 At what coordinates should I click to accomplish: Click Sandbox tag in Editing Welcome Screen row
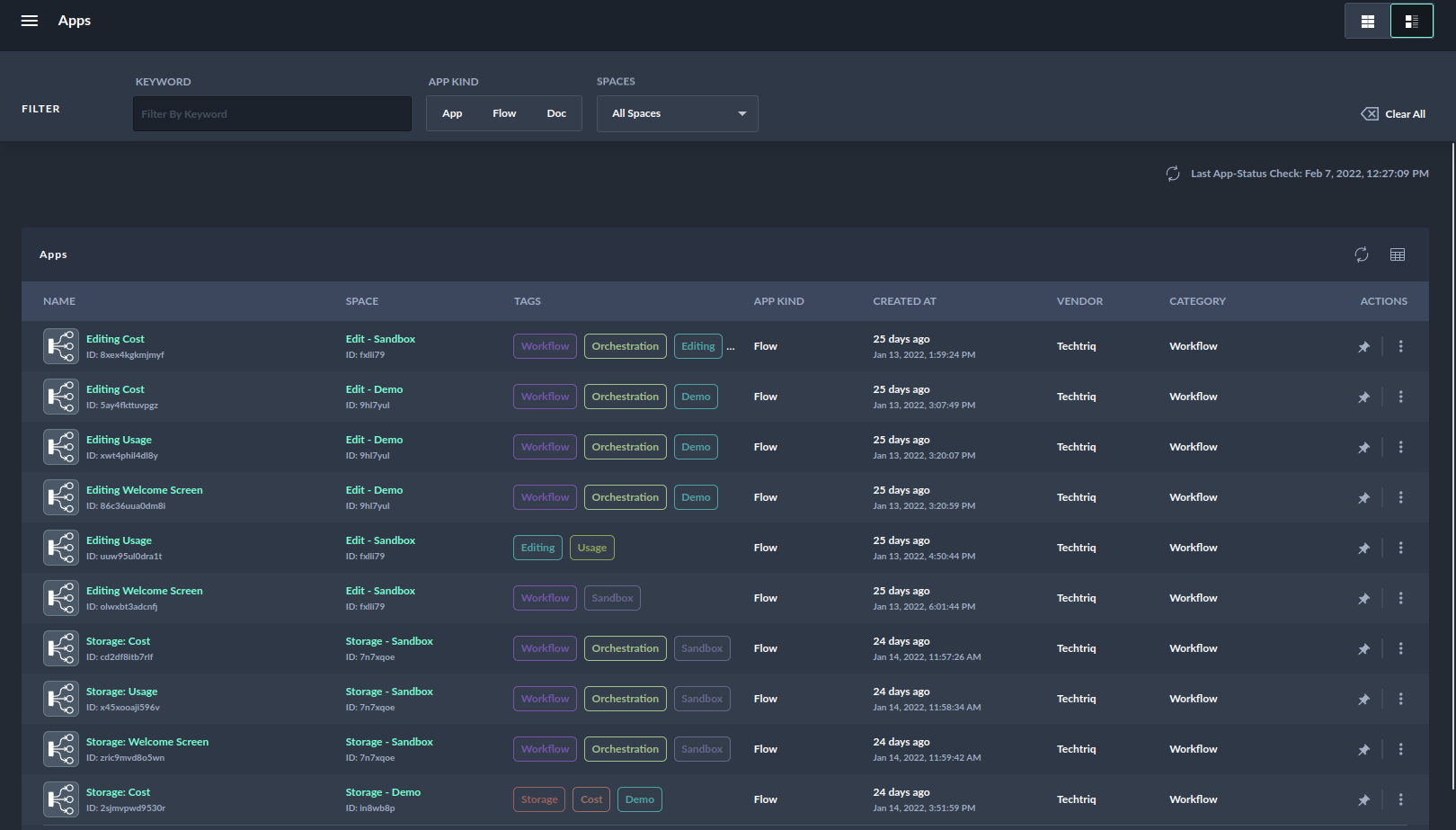[x=612, y=598]
